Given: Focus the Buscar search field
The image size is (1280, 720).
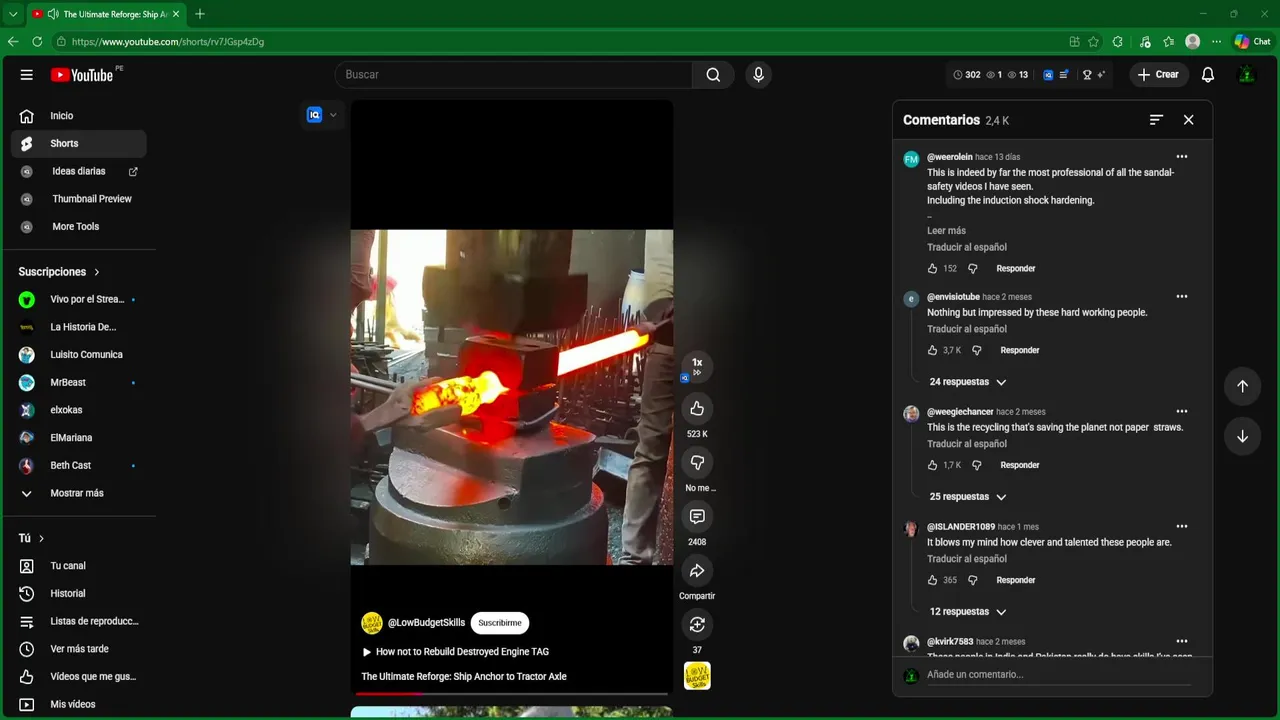Looking at the screenshot, I should point(513,75).
